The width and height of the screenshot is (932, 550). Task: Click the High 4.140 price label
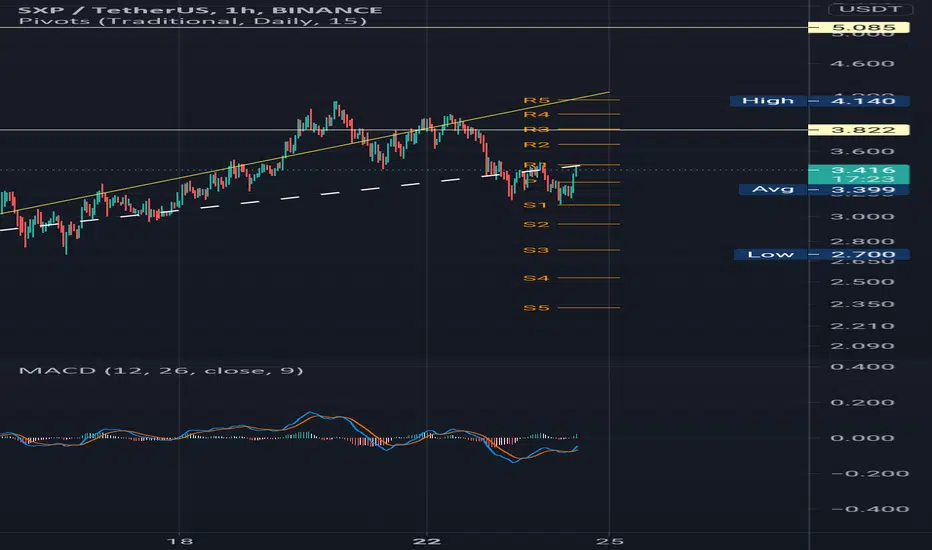click(x=819, y=100)
